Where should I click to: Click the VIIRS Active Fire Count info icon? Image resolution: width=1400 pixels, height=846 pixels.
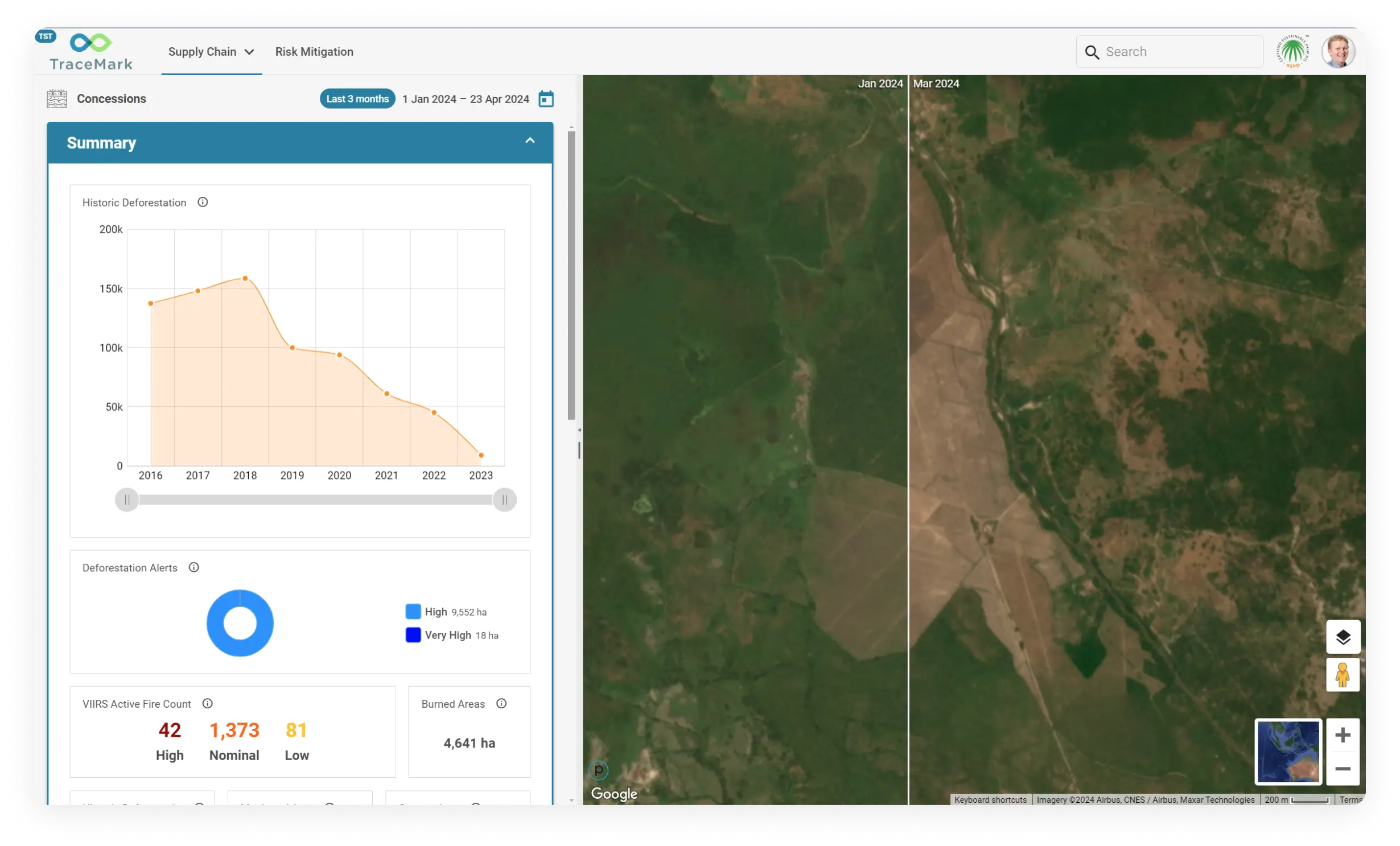208,704
